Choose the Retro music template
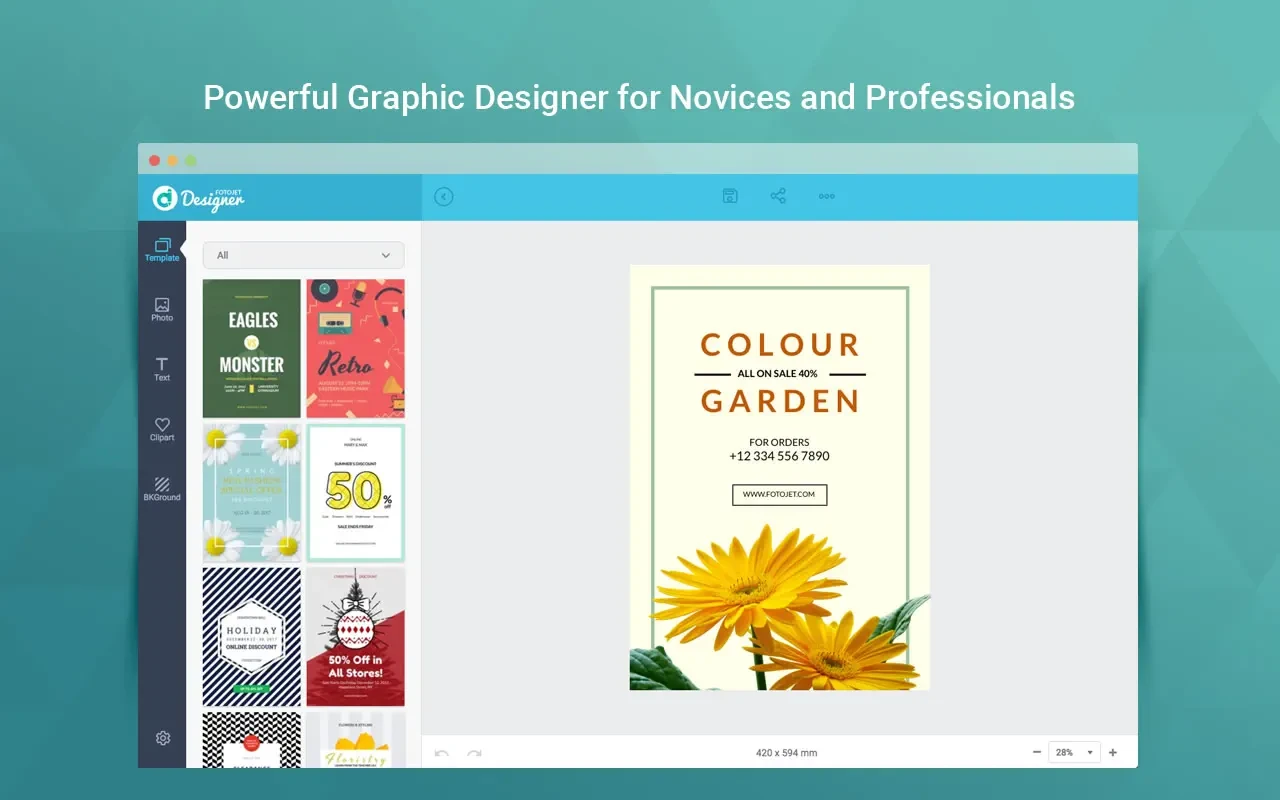1280x800 pixels. coord(356,347)
